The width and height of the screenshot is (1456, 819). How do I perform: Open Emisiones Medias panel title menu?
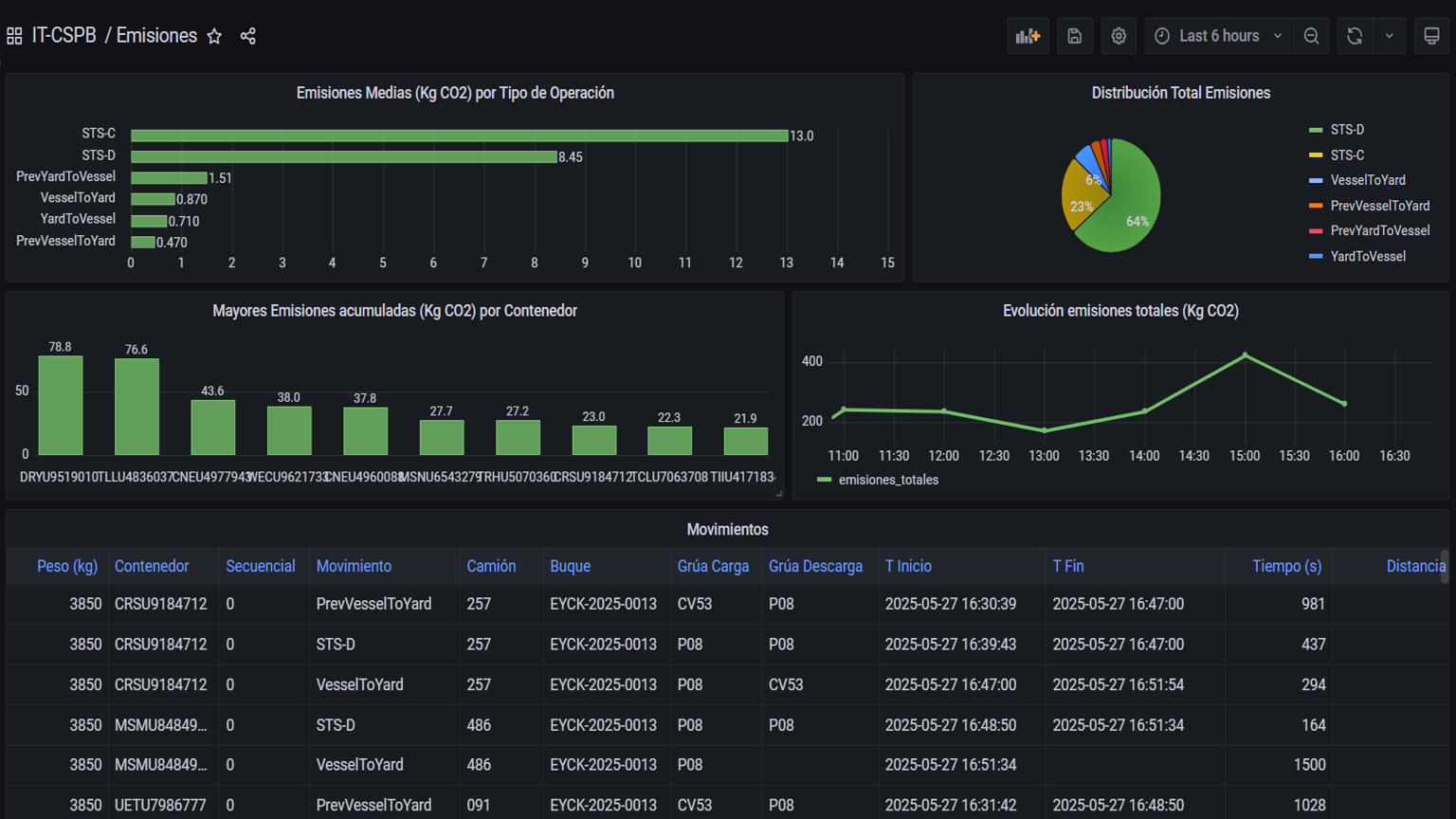pos(455,93)
